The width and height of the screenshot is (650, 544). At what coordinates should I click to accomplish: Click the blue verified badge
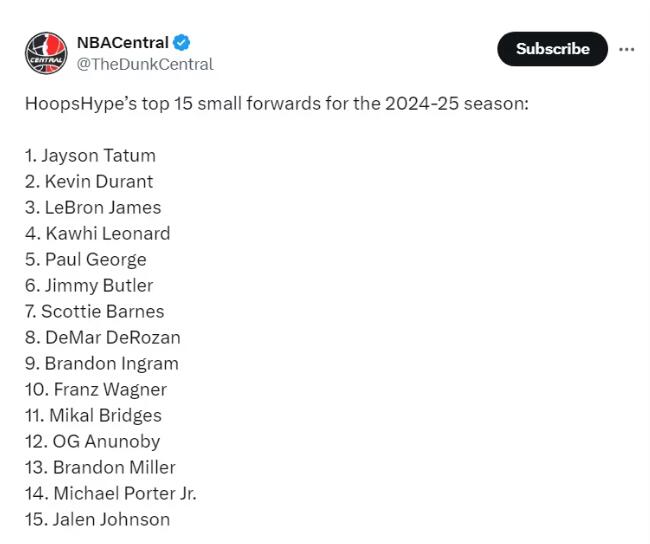[182, 43]
